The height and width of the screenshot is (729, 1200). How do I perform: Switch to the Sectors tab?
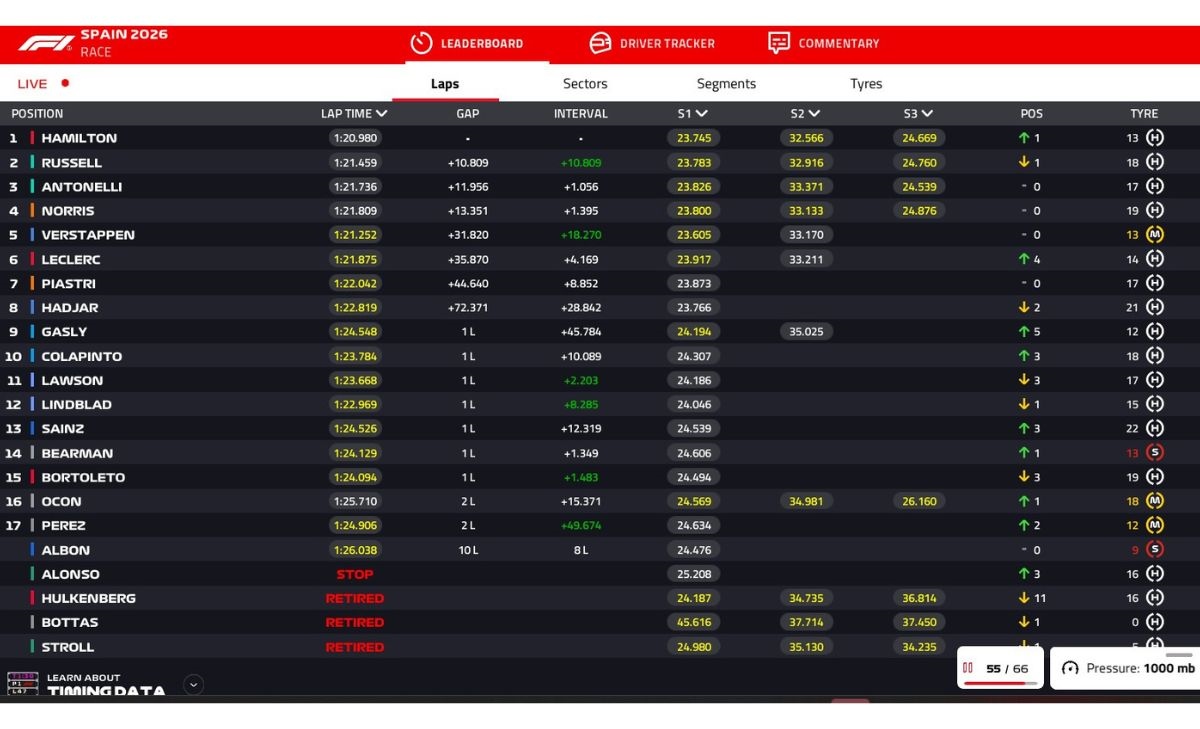[585, 84]
